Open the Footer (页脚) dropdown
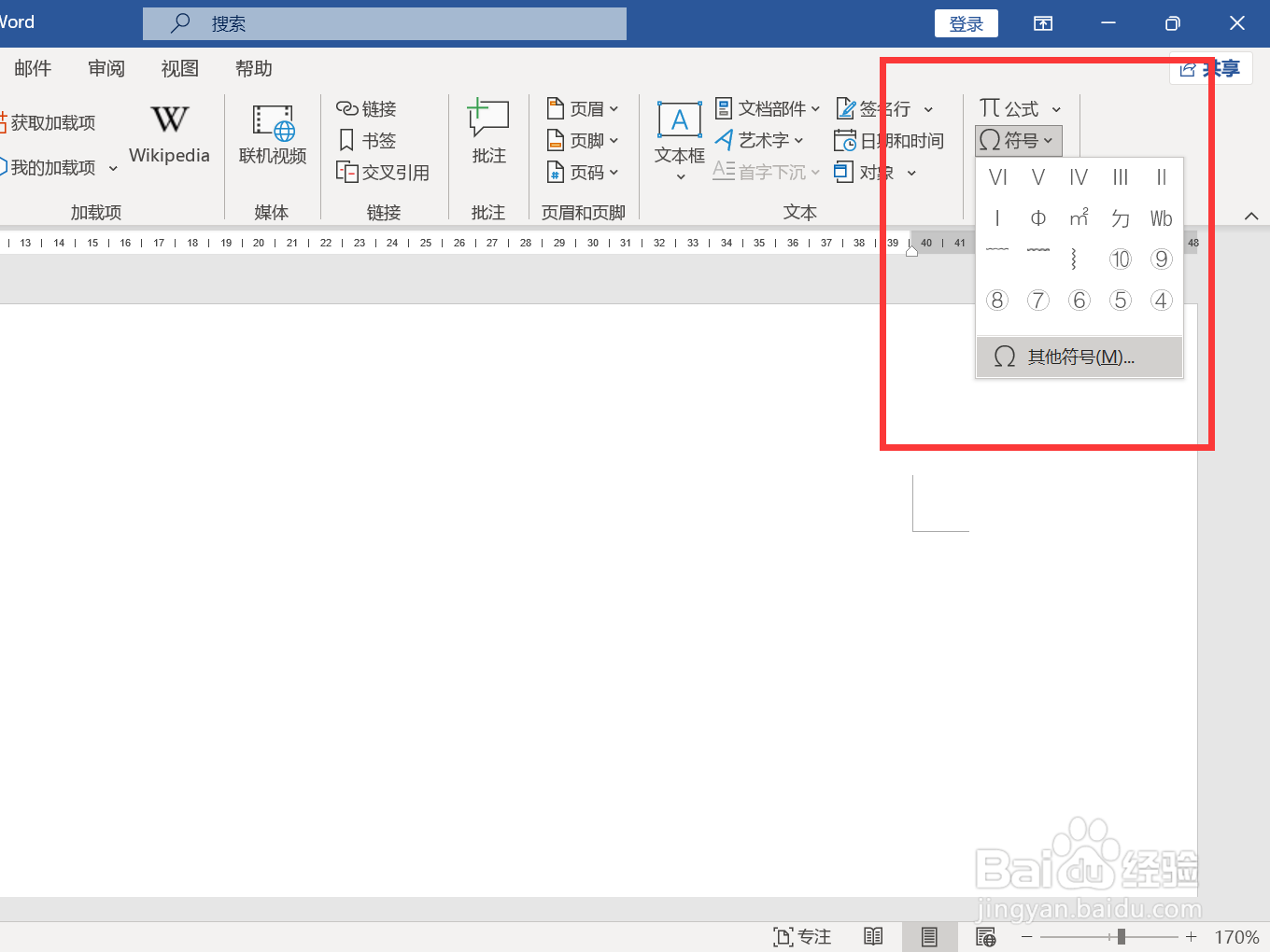1270x952 pixels. point(583,141)
